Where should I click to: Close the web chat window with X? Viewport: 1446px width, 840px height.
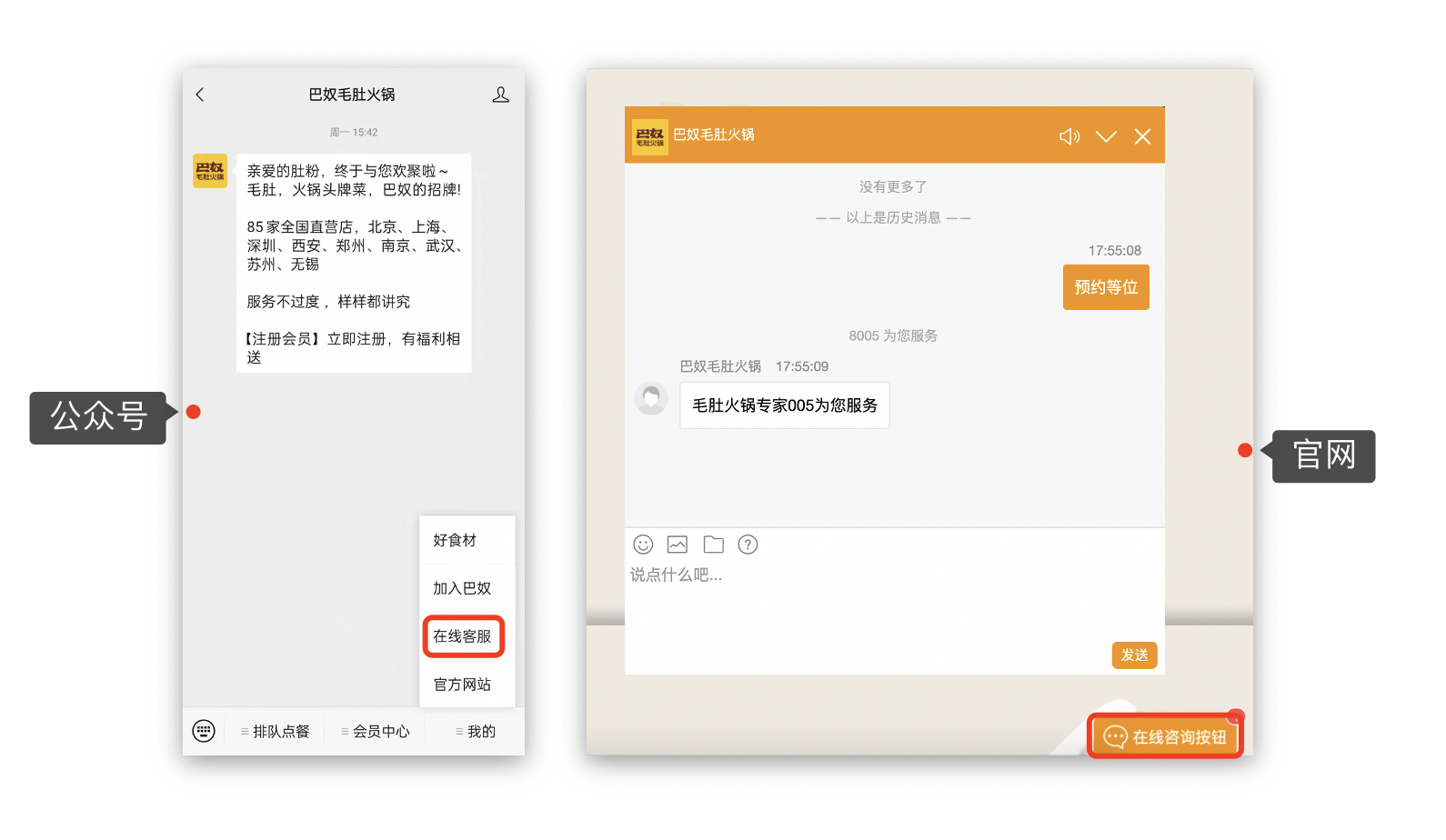1142,136
